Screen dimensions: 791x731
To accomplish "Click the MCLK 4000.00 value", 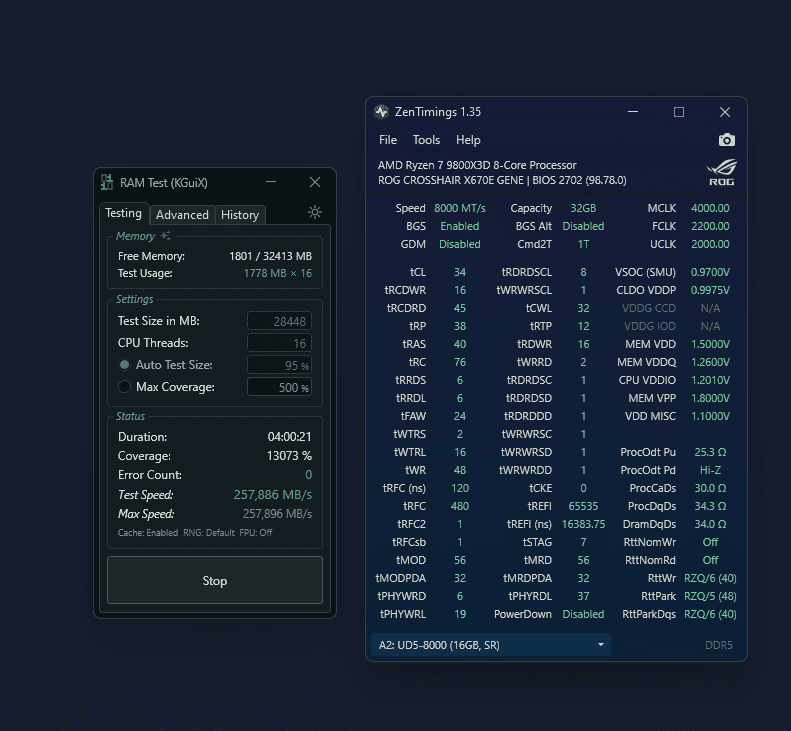I will (710, 208).
